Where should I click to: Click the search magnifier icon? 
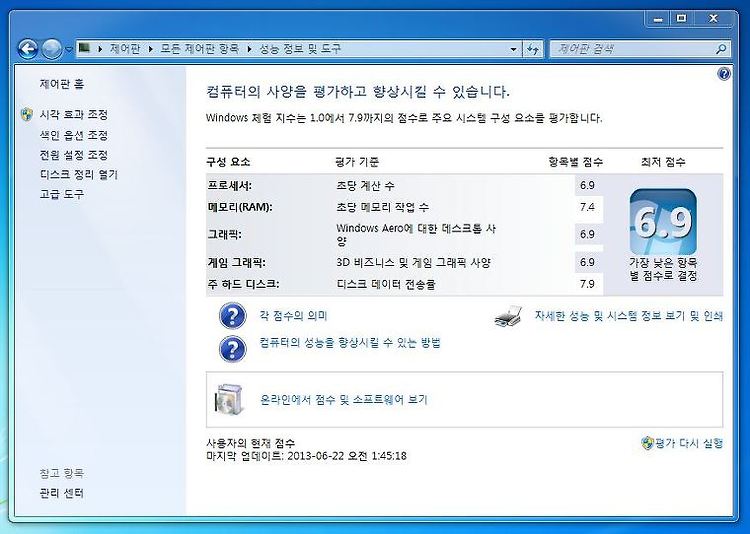tap(721, 49)
